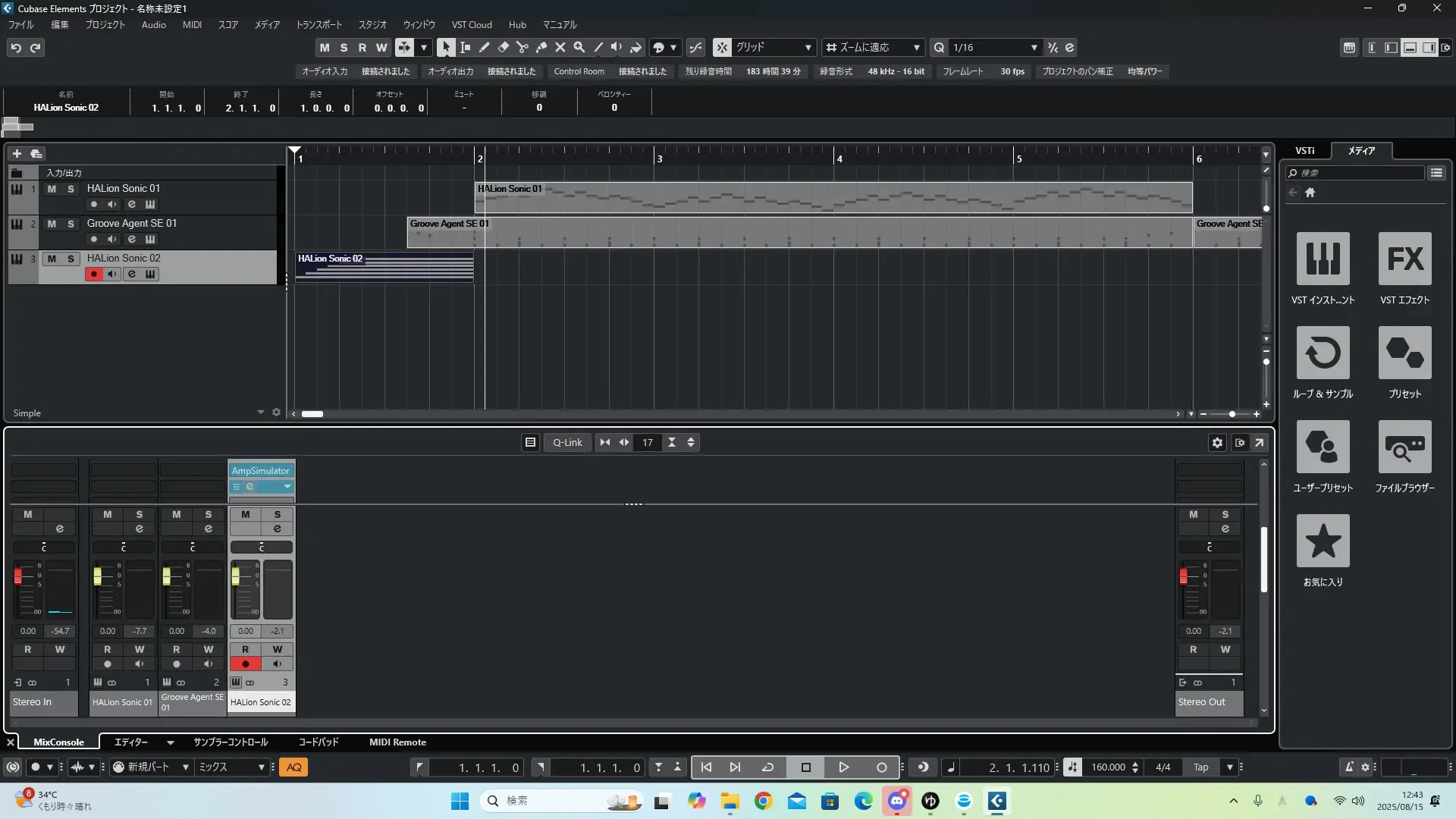Disable record on HALion Sonic 02 track
The height and width of the screenshot is (819, 1456).
coord(93,274)
